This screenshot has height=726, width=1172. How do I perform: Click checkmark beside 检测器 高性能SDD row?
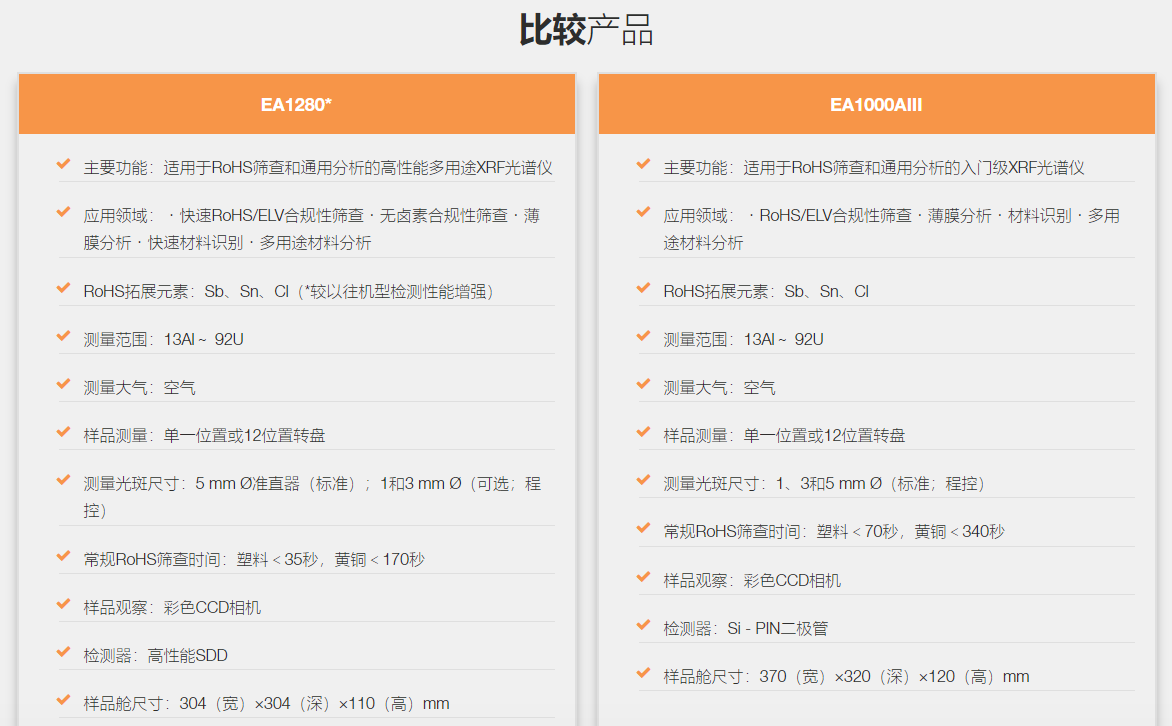pos(64,652)
